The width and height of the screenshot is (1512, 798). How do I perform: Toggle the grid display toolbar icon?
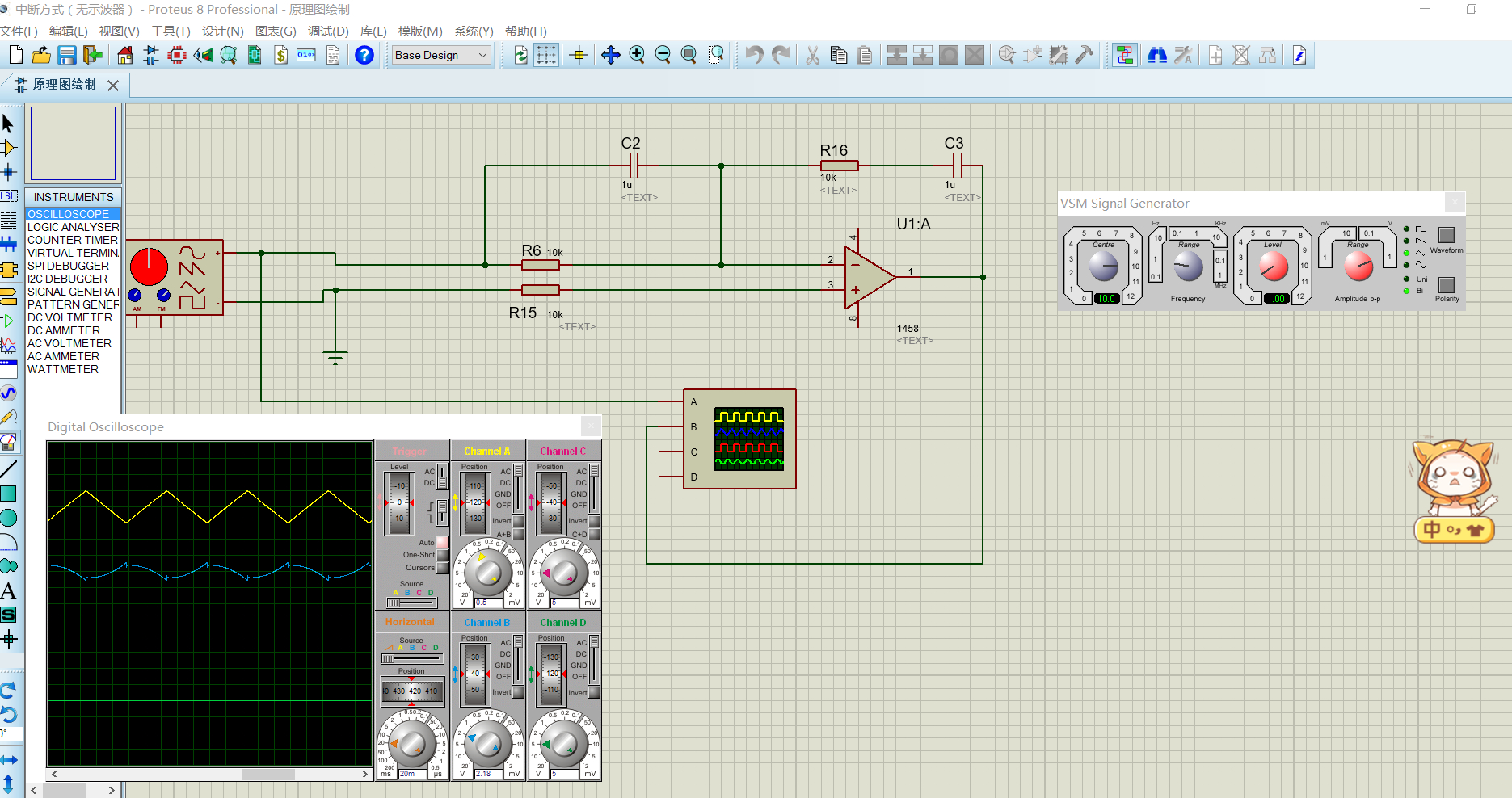point(546,55)
